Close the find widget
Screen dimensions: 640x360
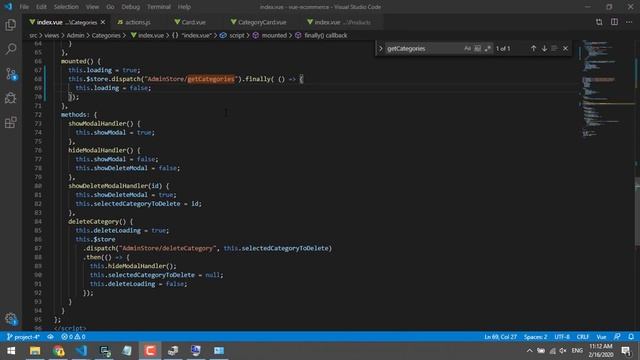click(565, 49)
